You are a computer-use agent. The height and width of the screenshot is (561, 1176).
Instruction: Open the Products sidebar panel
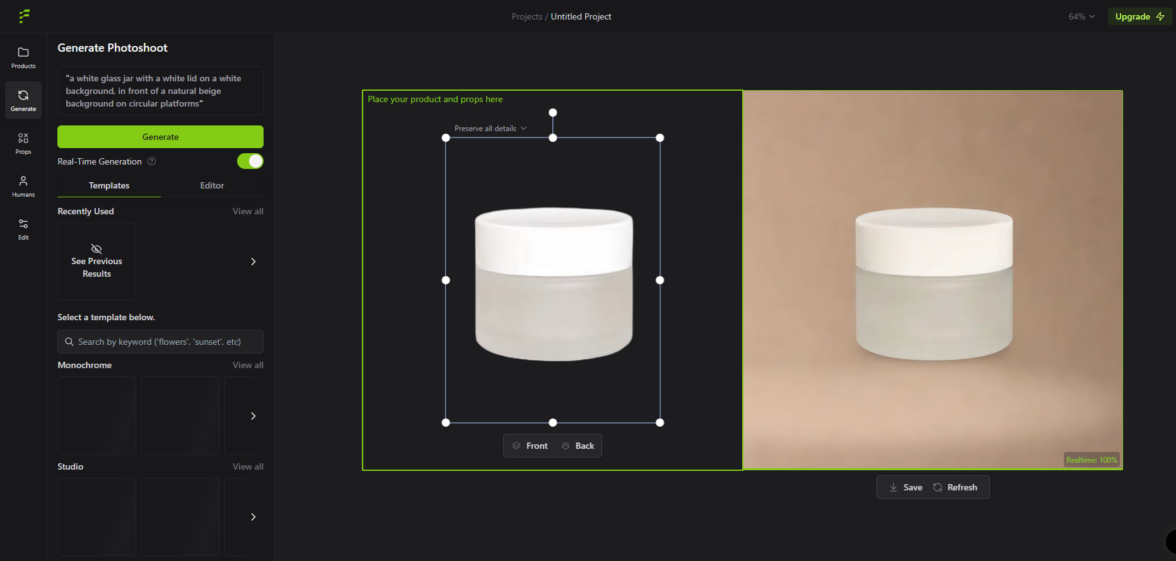coord(23,58)
